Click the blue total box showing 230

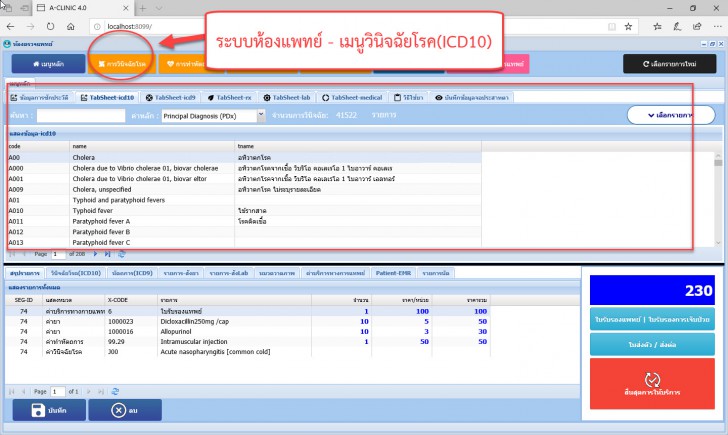[652, 290]
